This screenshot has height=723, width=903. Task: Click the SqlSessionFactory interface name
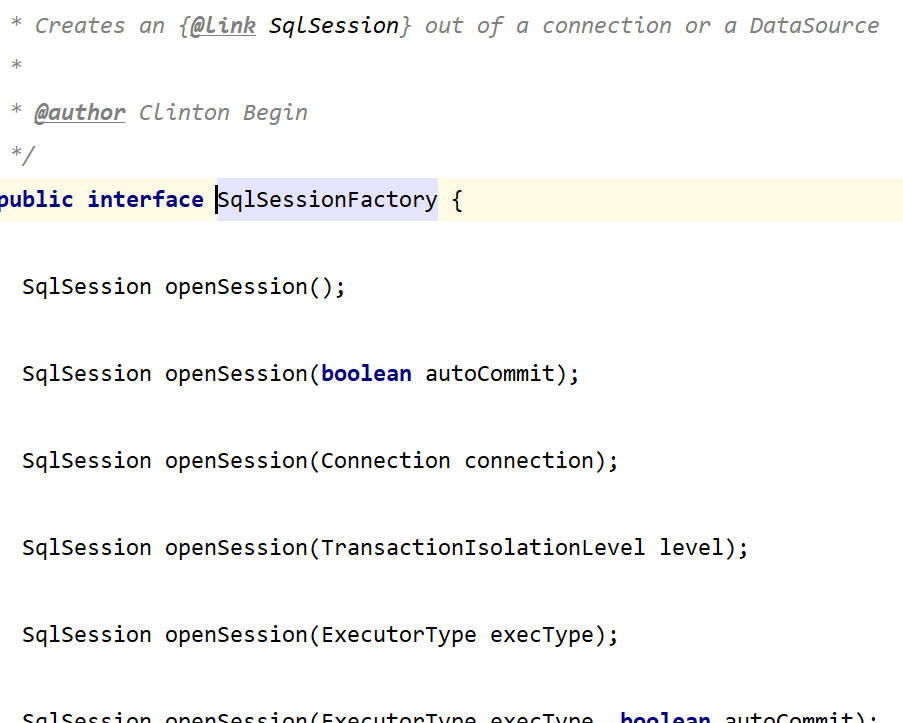327,200
